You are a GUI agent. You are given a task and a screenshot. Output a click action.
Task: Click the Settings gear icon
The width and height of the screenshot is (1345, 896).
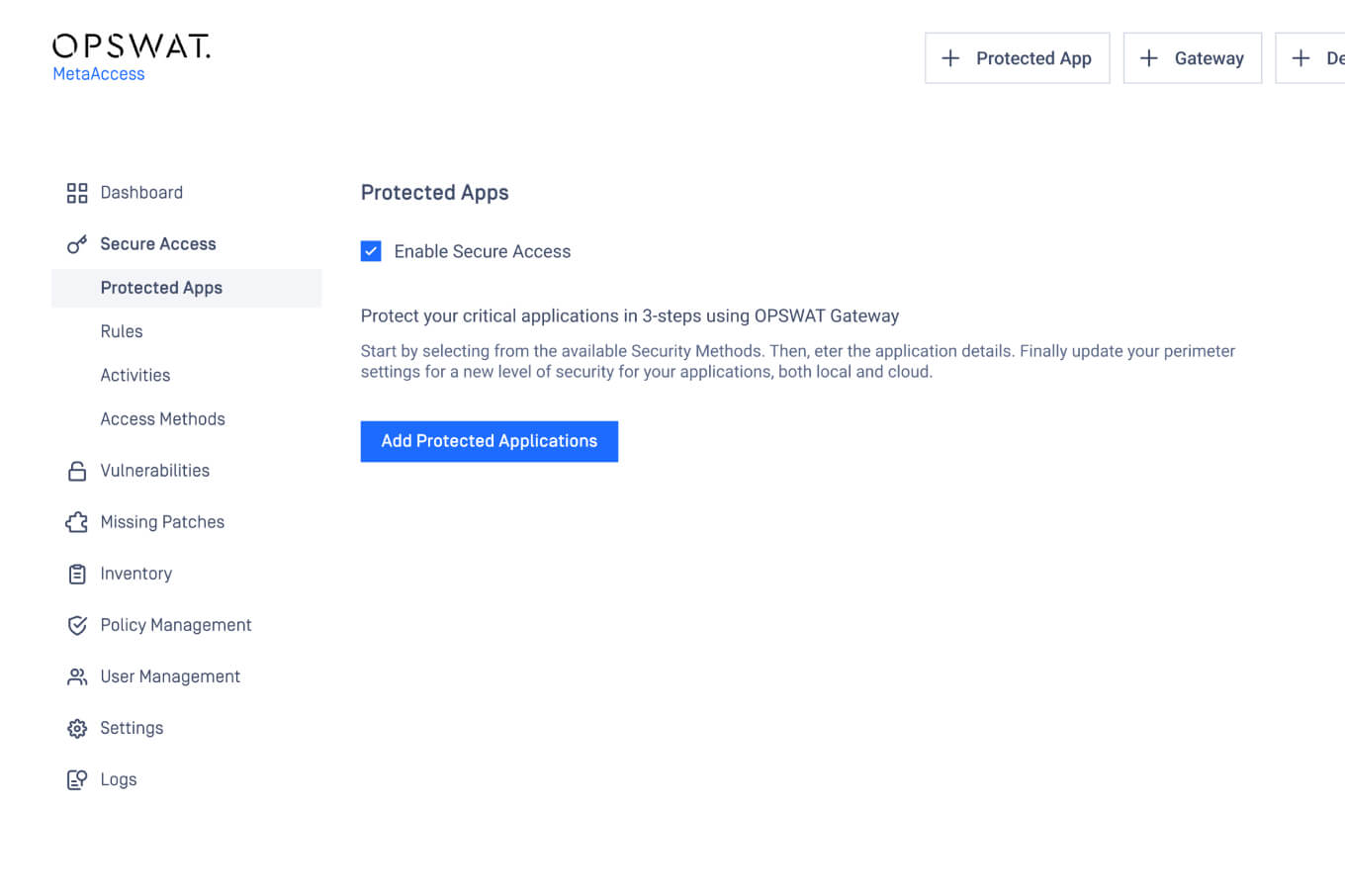click(77, 729)
